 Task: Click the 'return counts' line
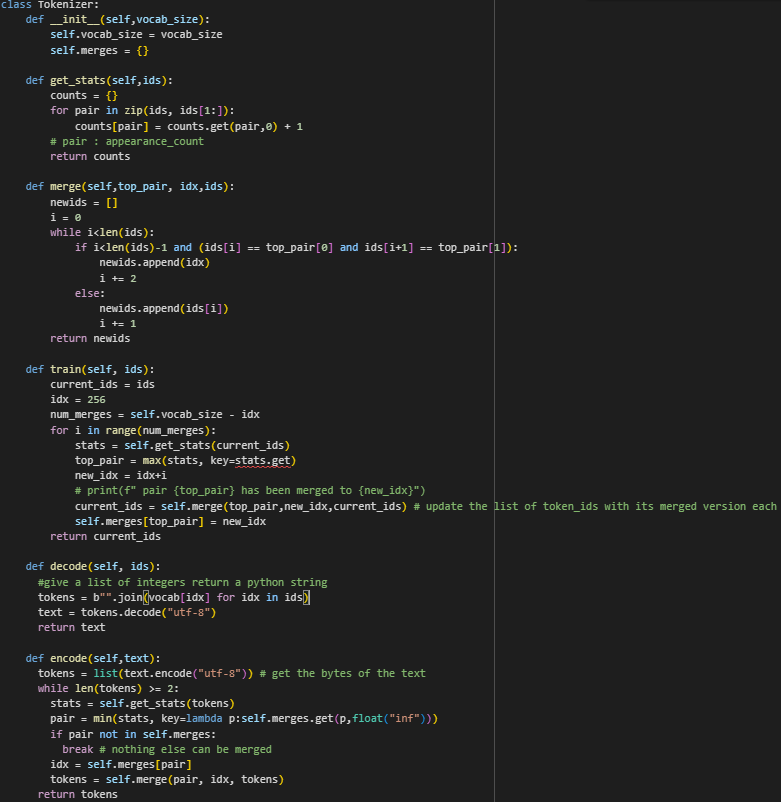(x=90, y=157)
